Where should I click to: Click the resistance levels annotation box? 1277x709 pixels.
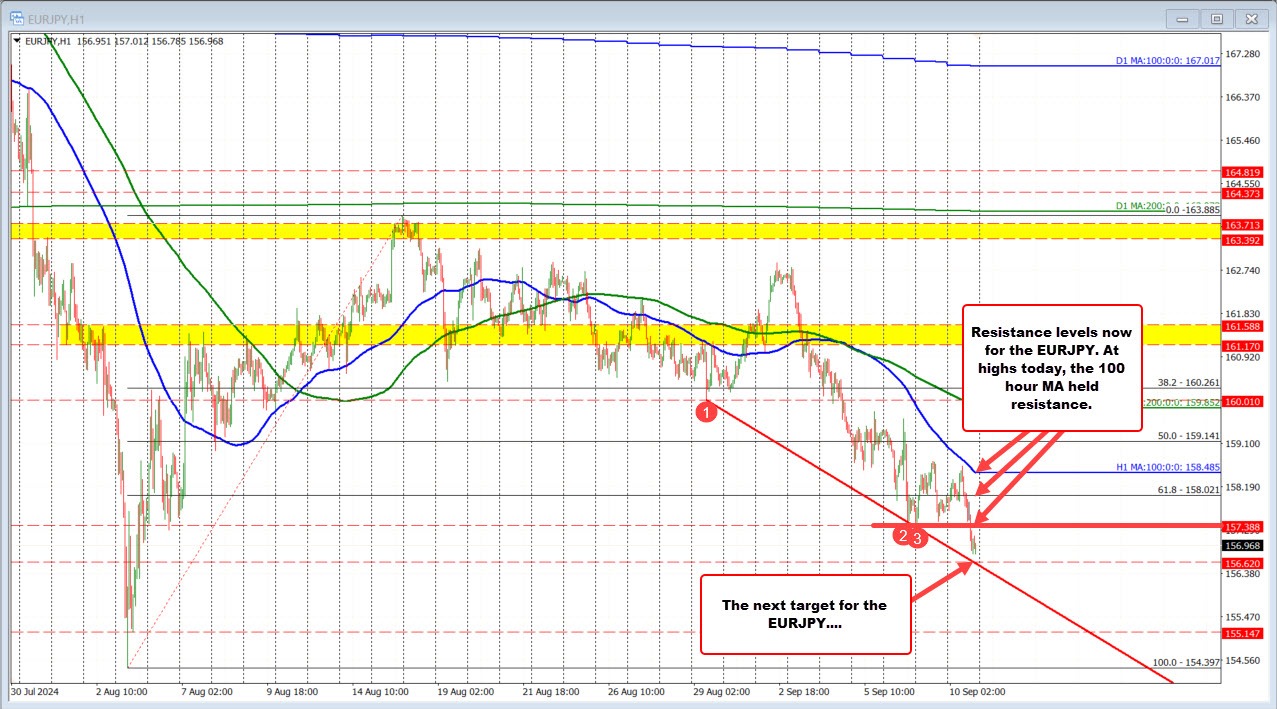coord(1052,368)
